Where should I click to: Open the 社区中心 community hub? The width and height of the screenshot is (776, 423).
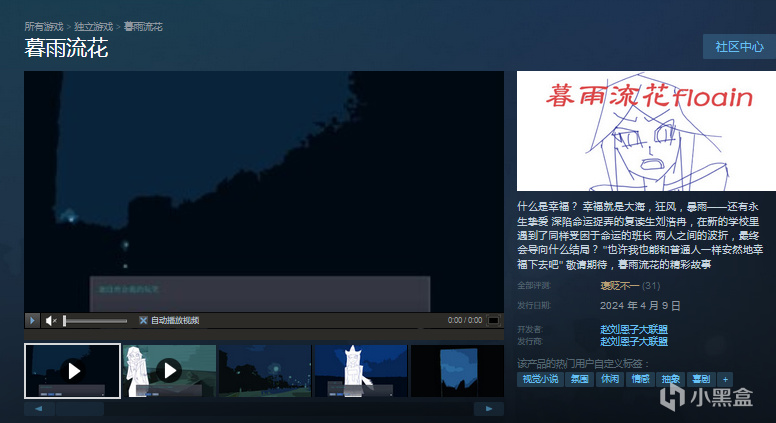point(739,47)
